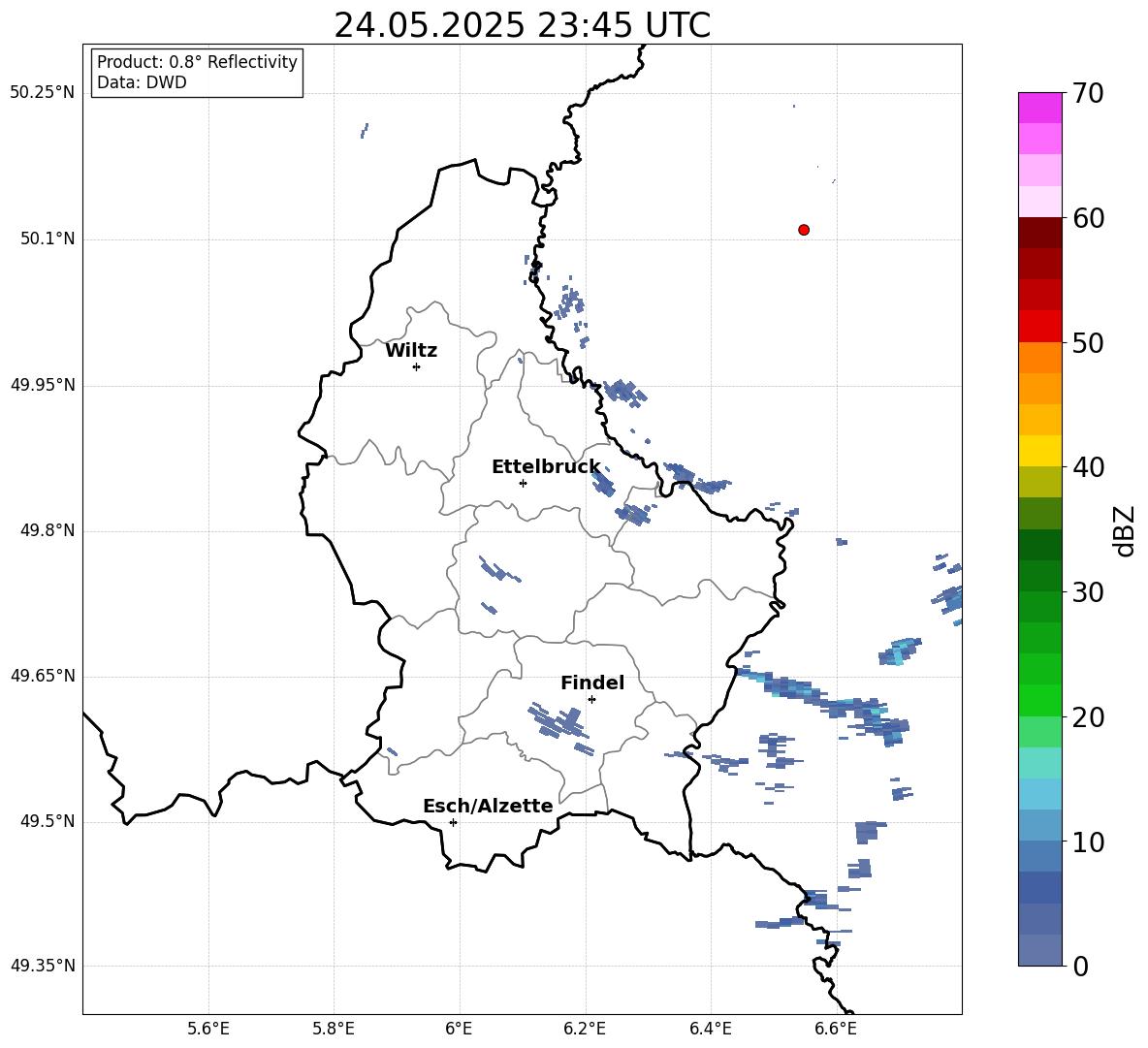Click the 6.4°E longitude label
Image resolution: width=1148 pixels, height=1048 pixels.
point(710,1029)
